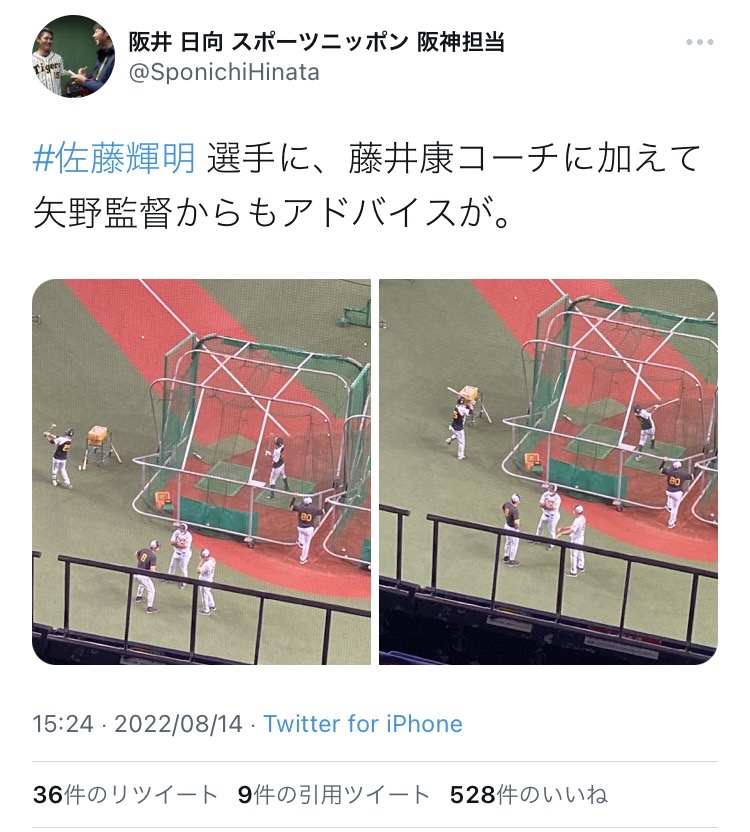Viewport: 750px width, 832px height.
Task: Open the left batting cage photo
Action: (x=201, y=471)
